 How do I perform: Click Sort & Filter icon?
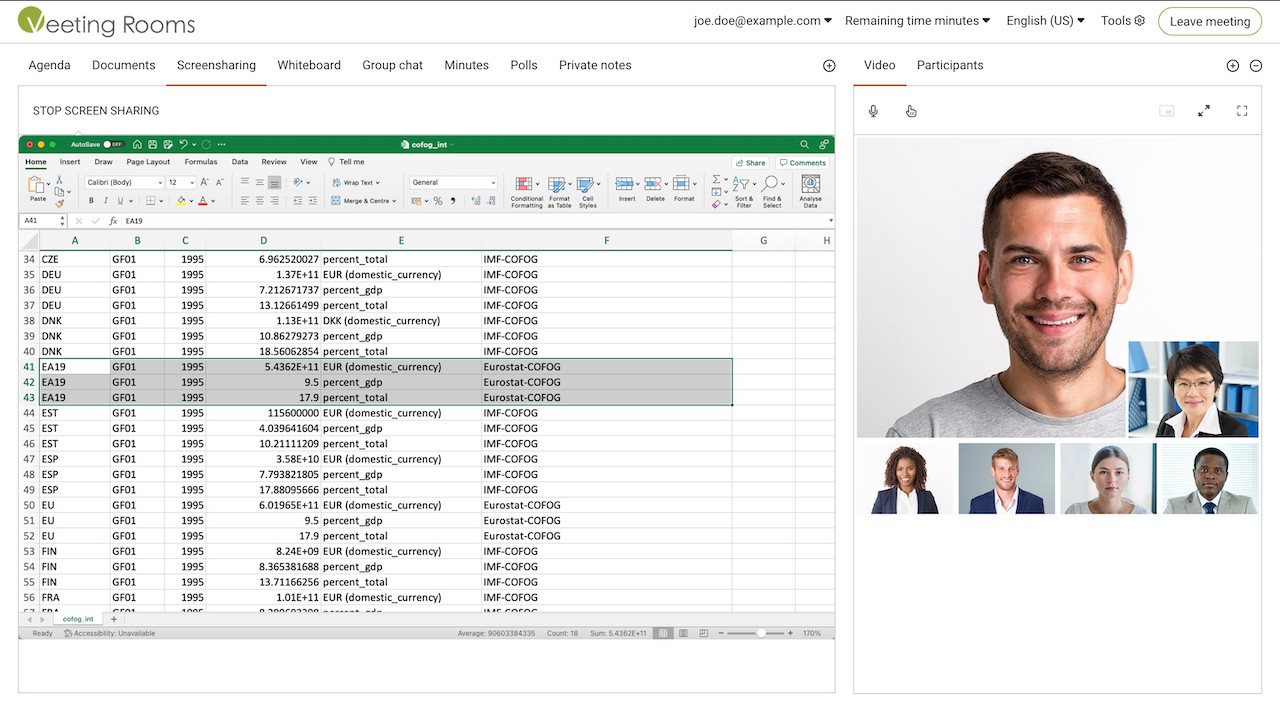click(x=743, y=185)
